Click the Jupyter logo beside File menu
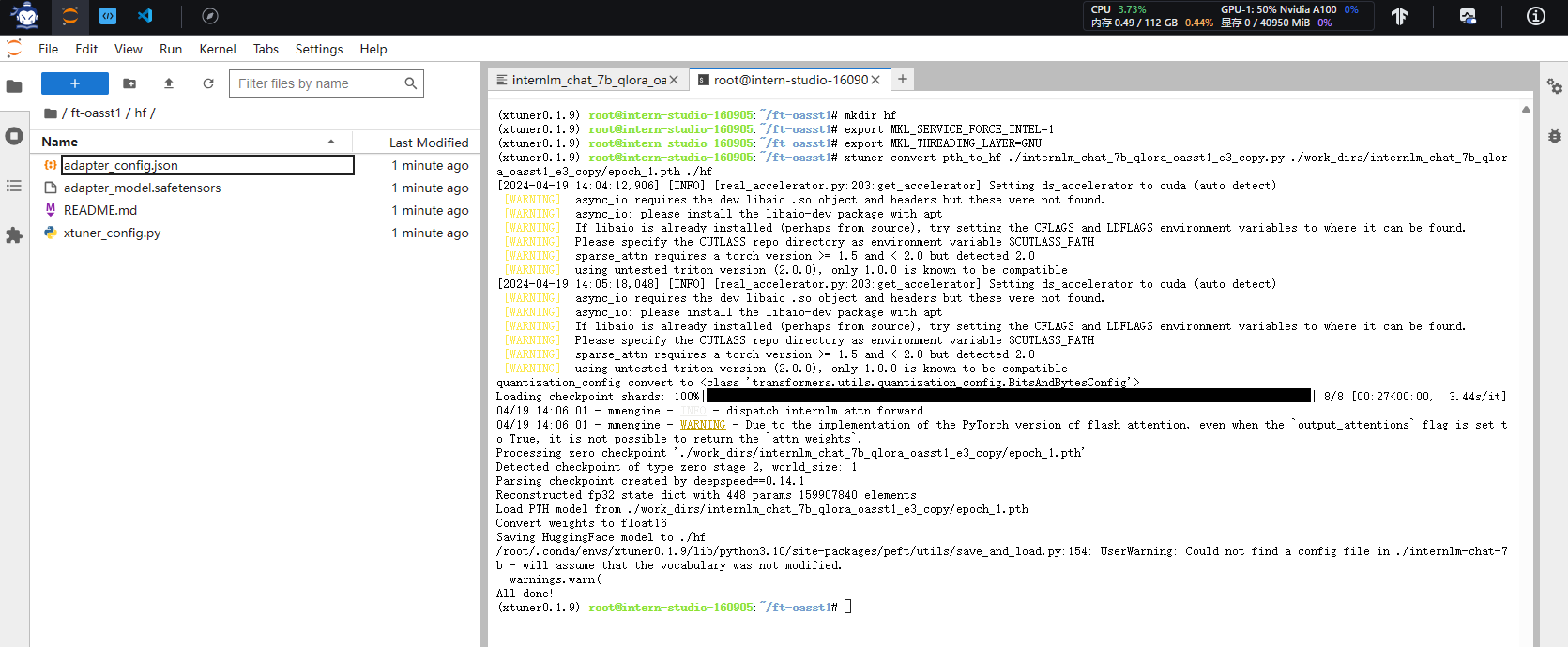The width and height of the screenshot is (1568, 647). point(14,49)
